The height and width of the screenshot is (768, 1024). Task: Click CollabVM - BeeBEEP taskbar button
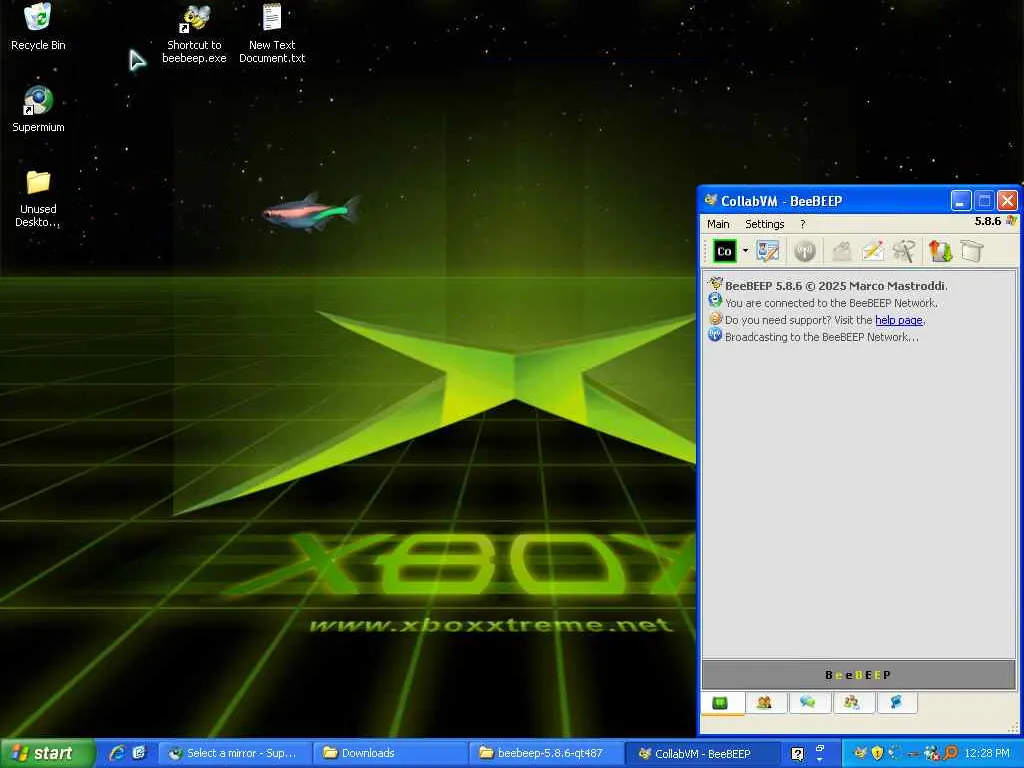pyautogui.click(x=701, y=753)
